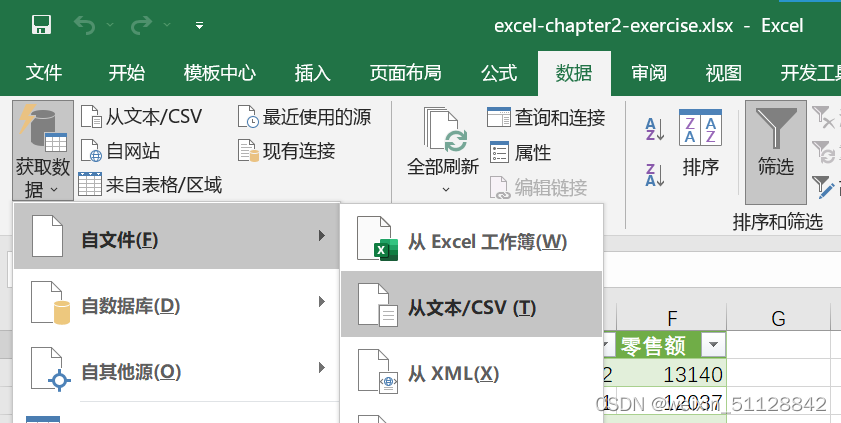Toggle the 筛选 filter button

(x=776, y=152)
